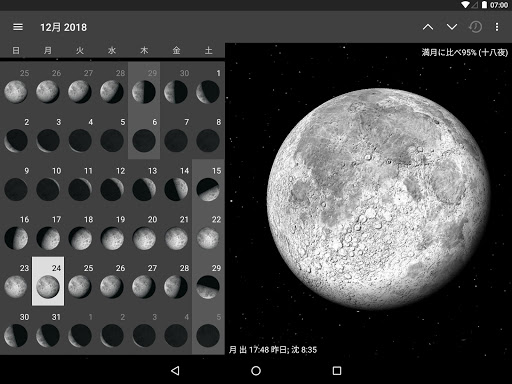Select December 9 moon phase

point(16,184)
